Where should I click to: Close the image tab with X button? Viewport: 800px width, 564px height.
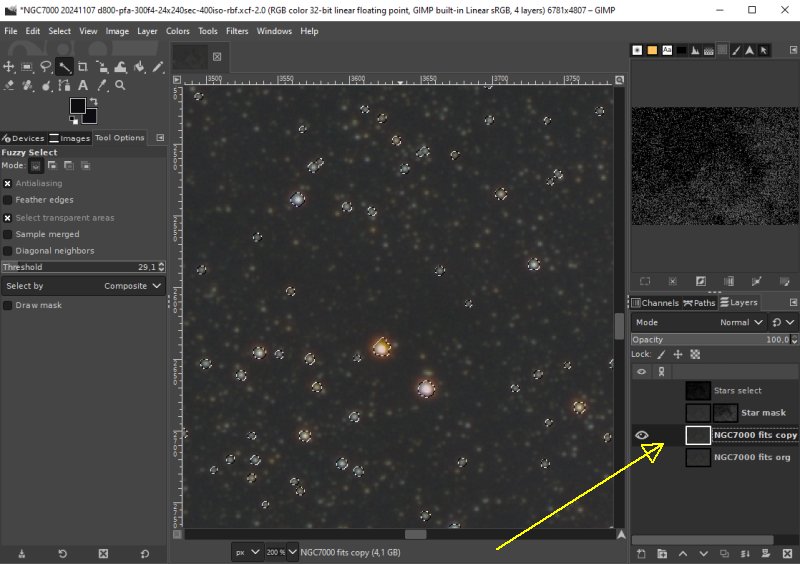pos(217,57)
